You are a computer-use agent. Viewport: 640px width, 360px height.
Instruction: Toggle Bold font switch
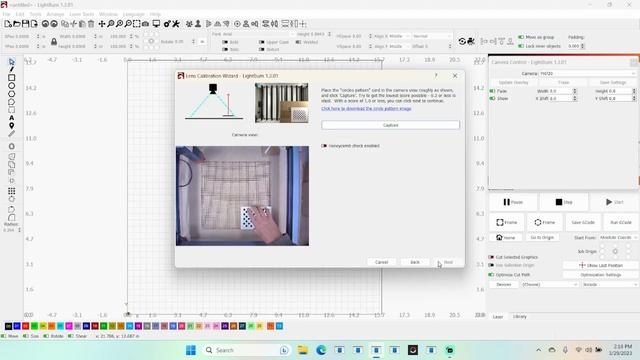pyautogui.click(x=225, y=42)
